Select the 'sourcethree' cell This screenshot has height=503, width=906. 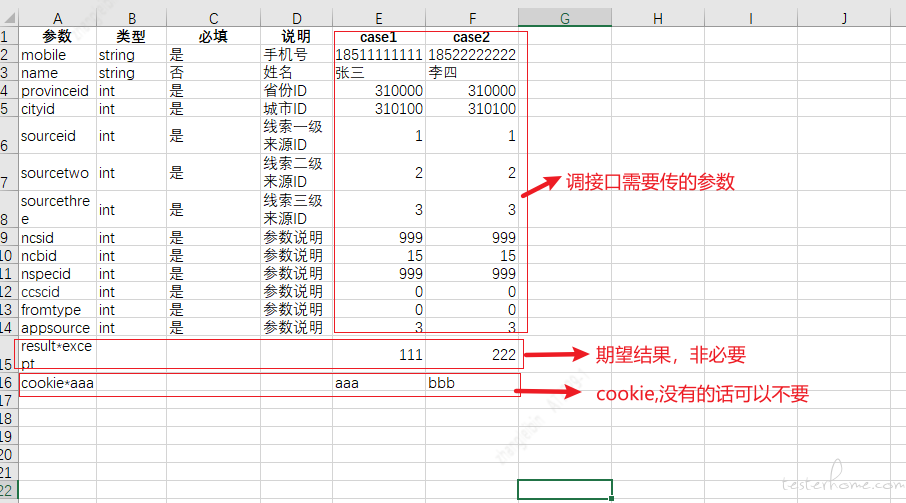point(57,210)
